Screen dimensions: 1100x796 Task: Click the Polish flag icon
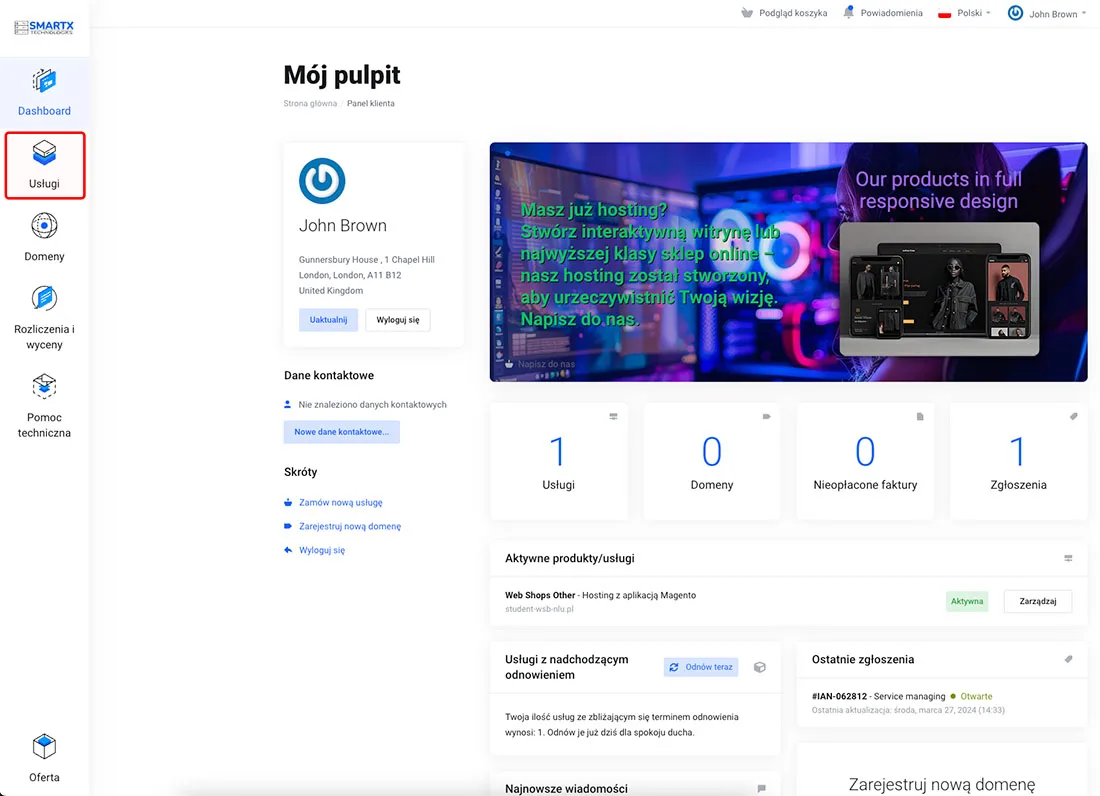pyautogui.click(x=944, y=13)
